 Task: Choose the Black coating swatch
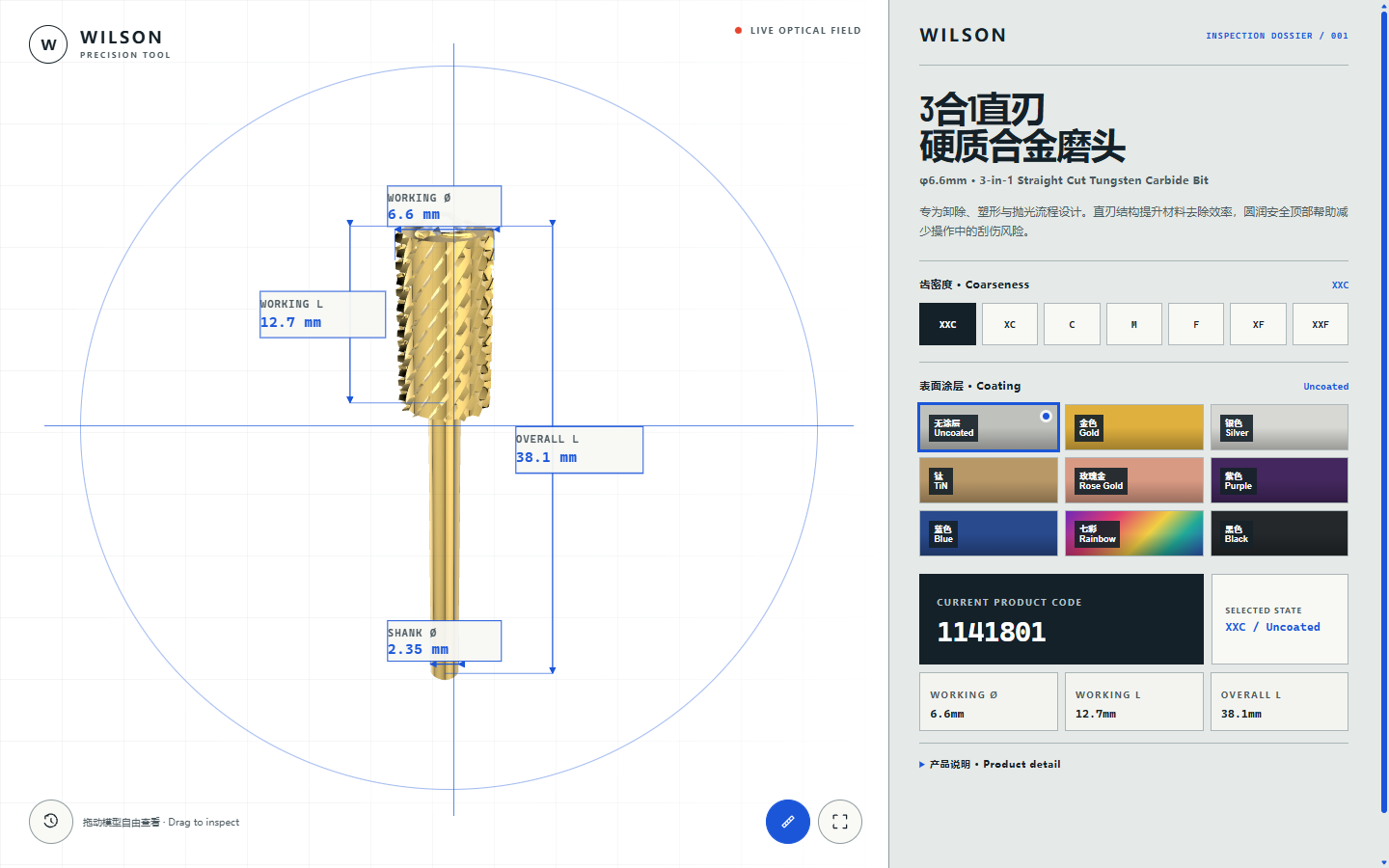1279,533
